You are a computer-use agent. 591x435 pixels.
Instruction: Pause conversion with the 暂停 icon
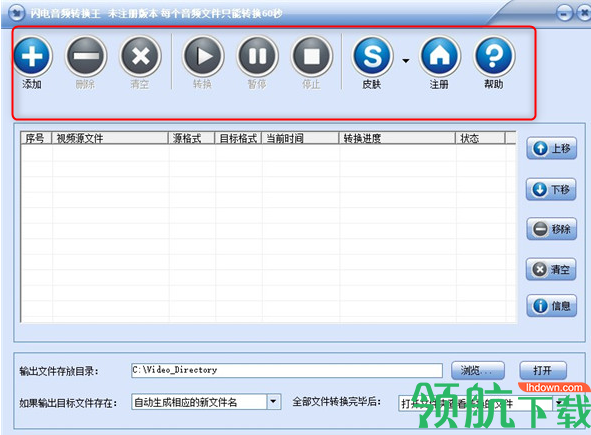click(x=257, y=56)
